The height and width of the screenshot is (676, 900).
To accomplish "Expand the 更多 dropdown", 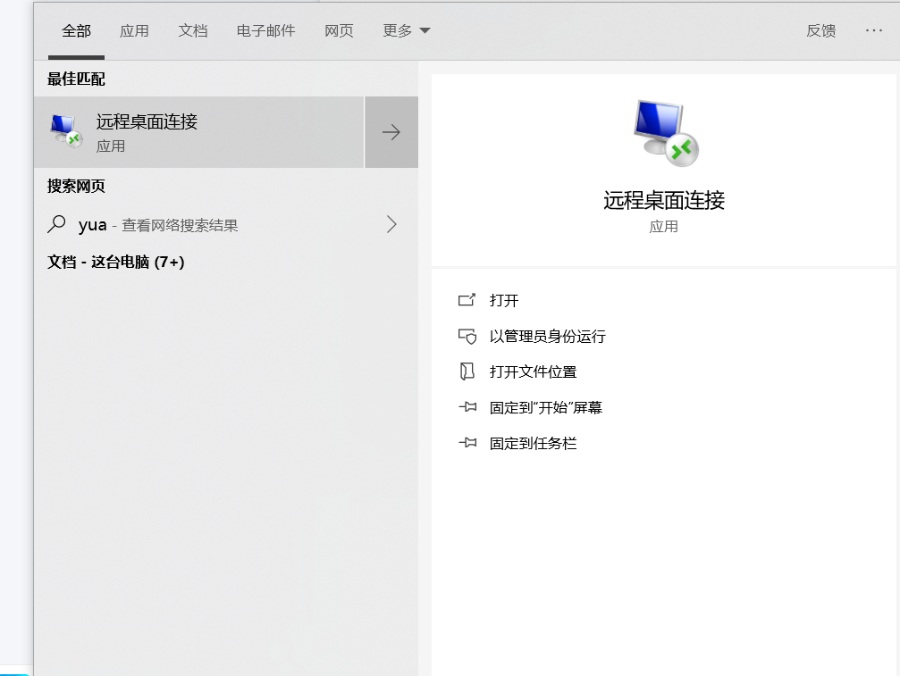I will [x=405, y=30].
